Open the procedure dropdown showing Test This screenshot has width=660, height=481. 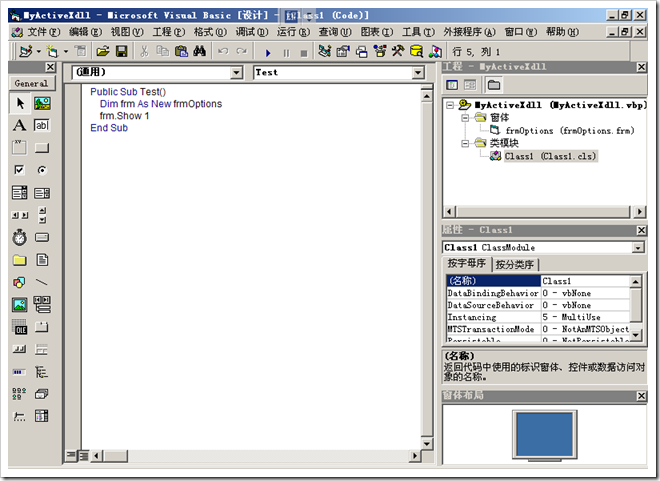click(418, 73)
